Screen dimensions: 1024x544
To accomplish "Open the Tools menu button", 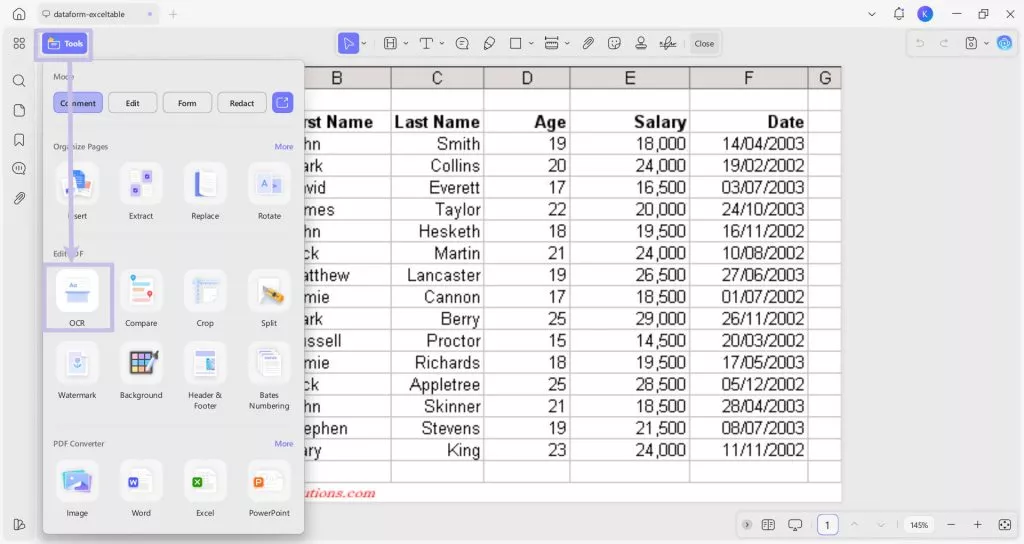I will (x=65, y=44).
